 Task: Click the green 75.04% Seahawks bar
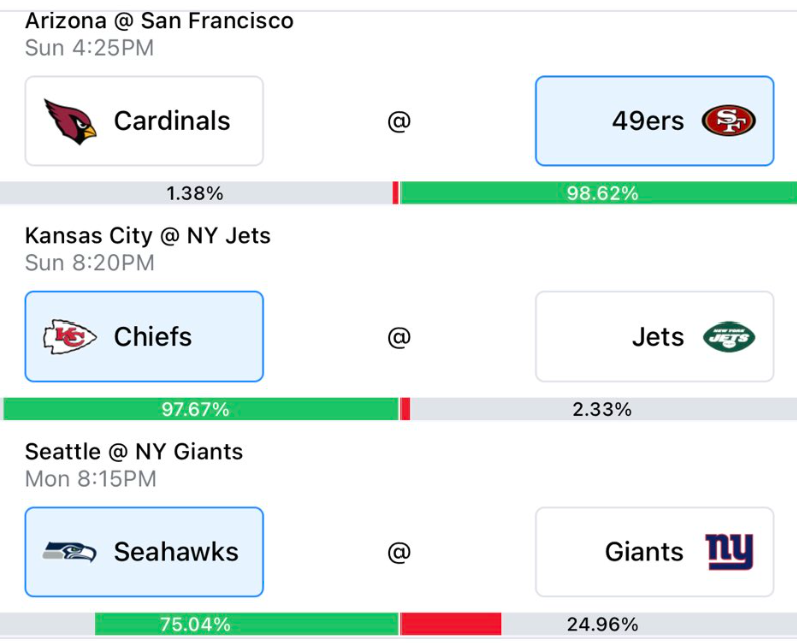pos(196,625)
